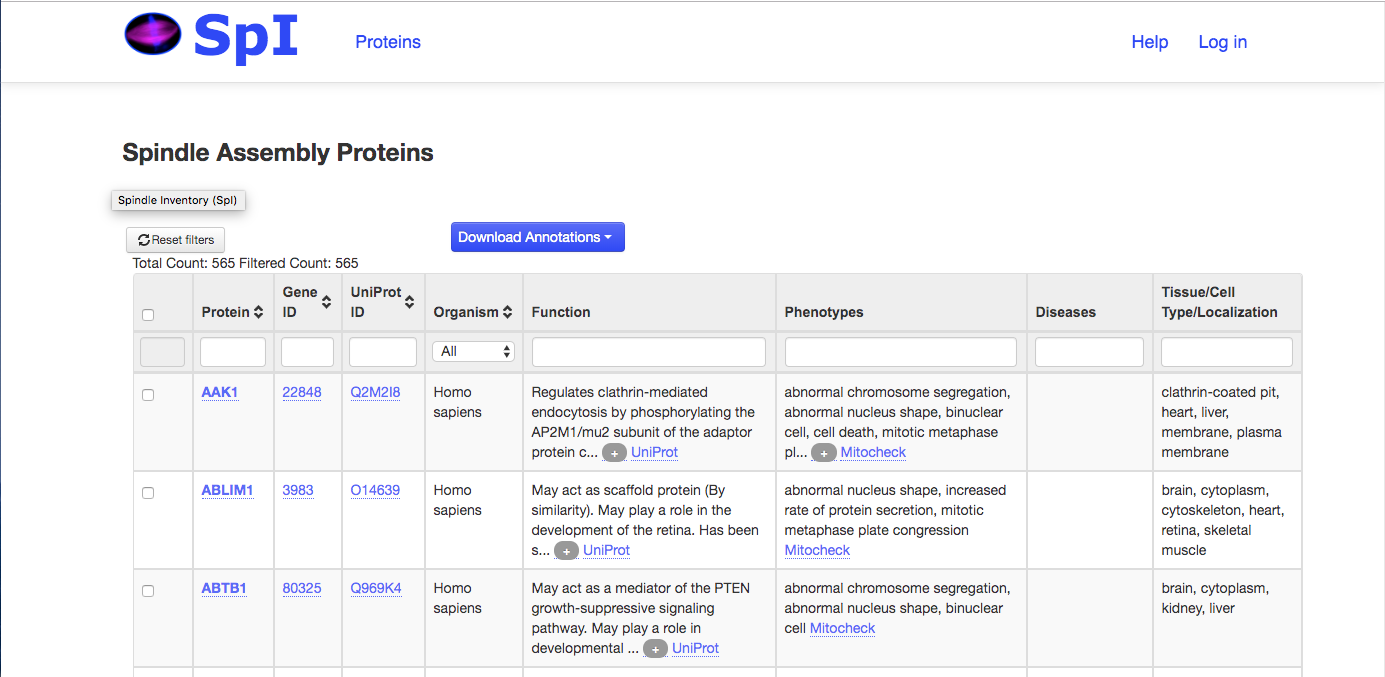Screen dimensions: 1385x677
Task: Open the Proteins nav item
Action: [x=388, y=42]
